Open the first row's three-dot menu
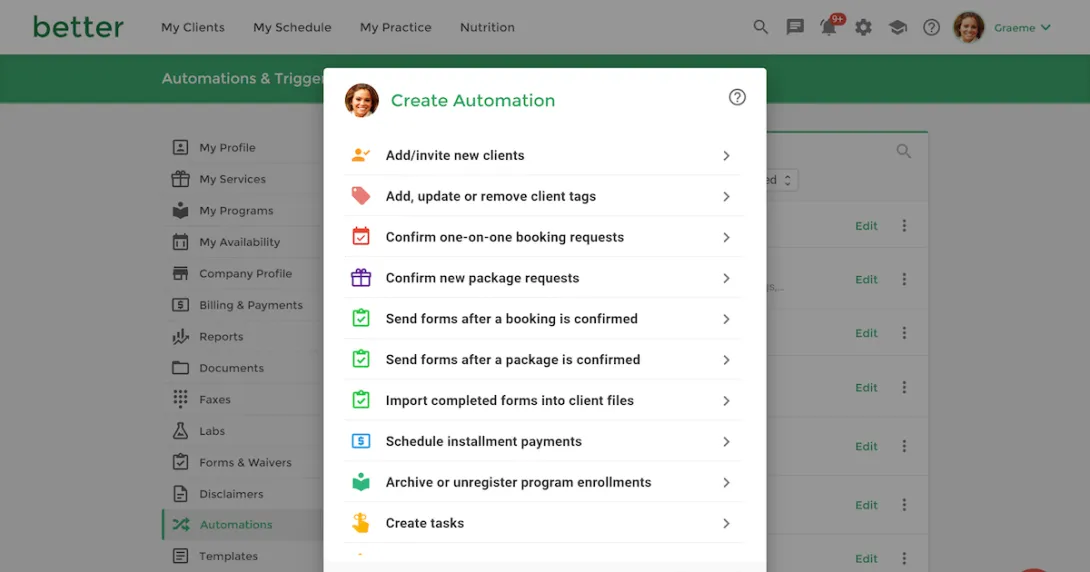 click(904, 226)
